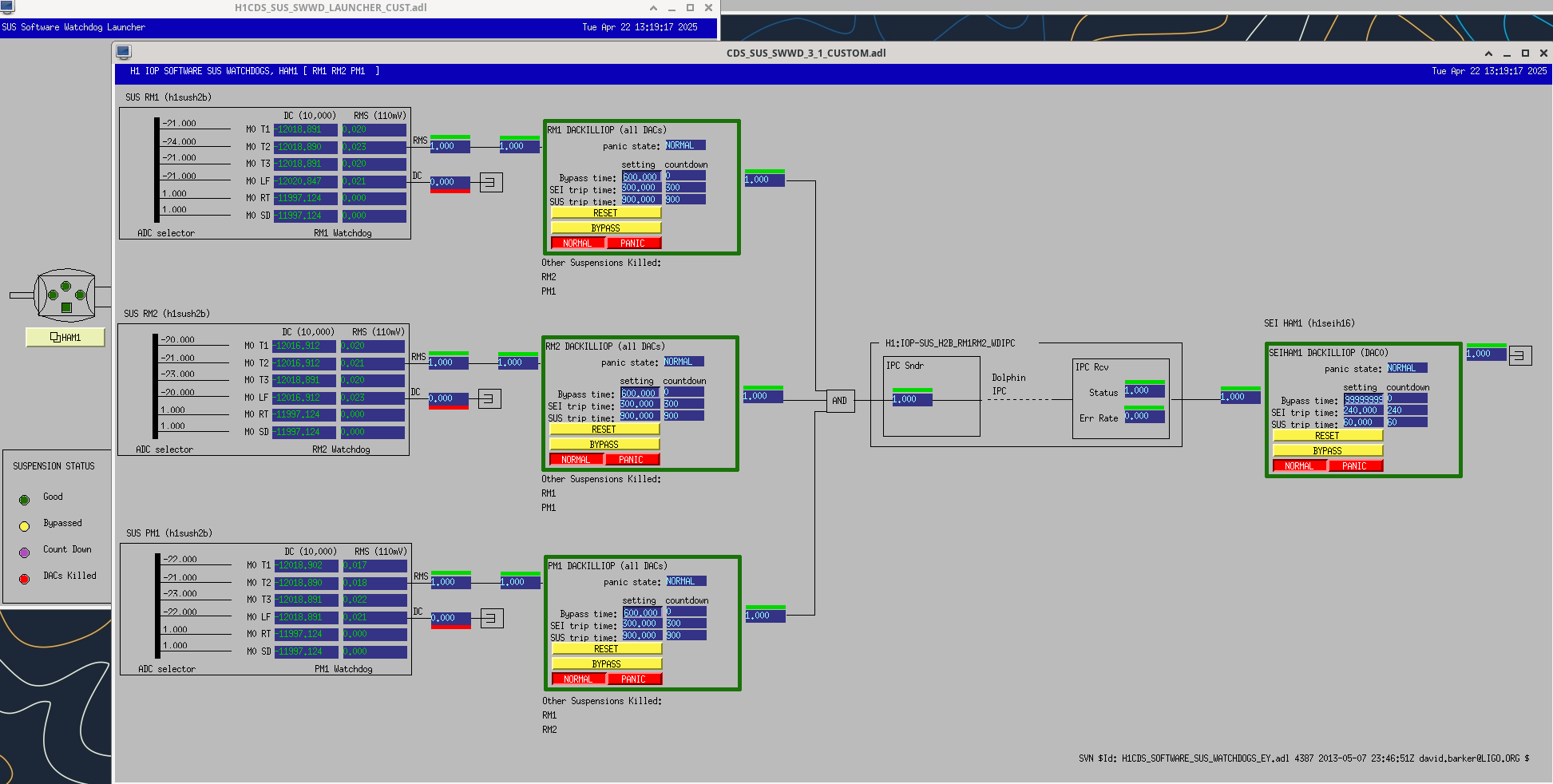Open window menu icon of CDS_SUS_SWWD_3_1_CUSTOM.adl

pyautogui.click(x=124, y=53)
